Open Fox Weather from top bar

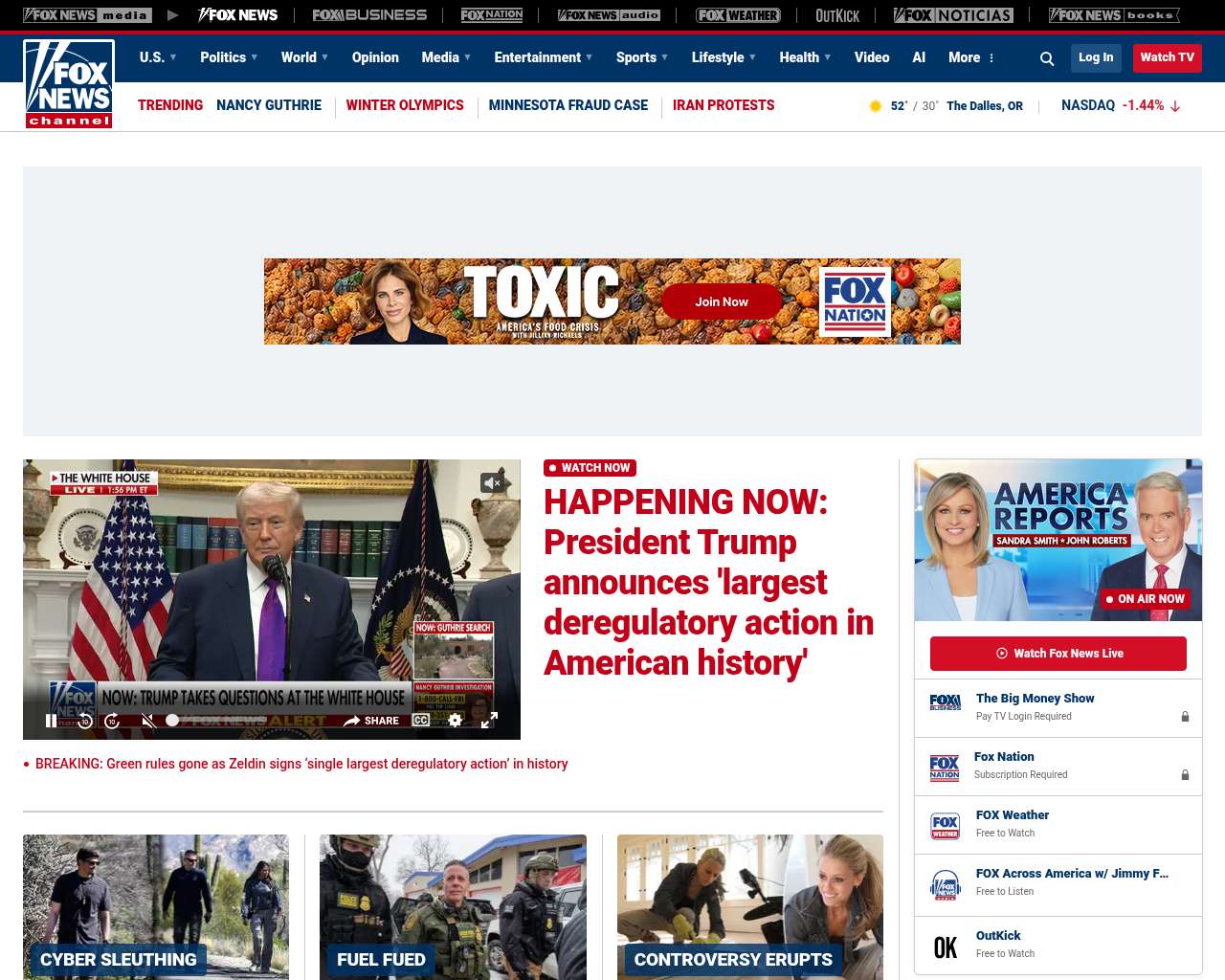(738, 15)
